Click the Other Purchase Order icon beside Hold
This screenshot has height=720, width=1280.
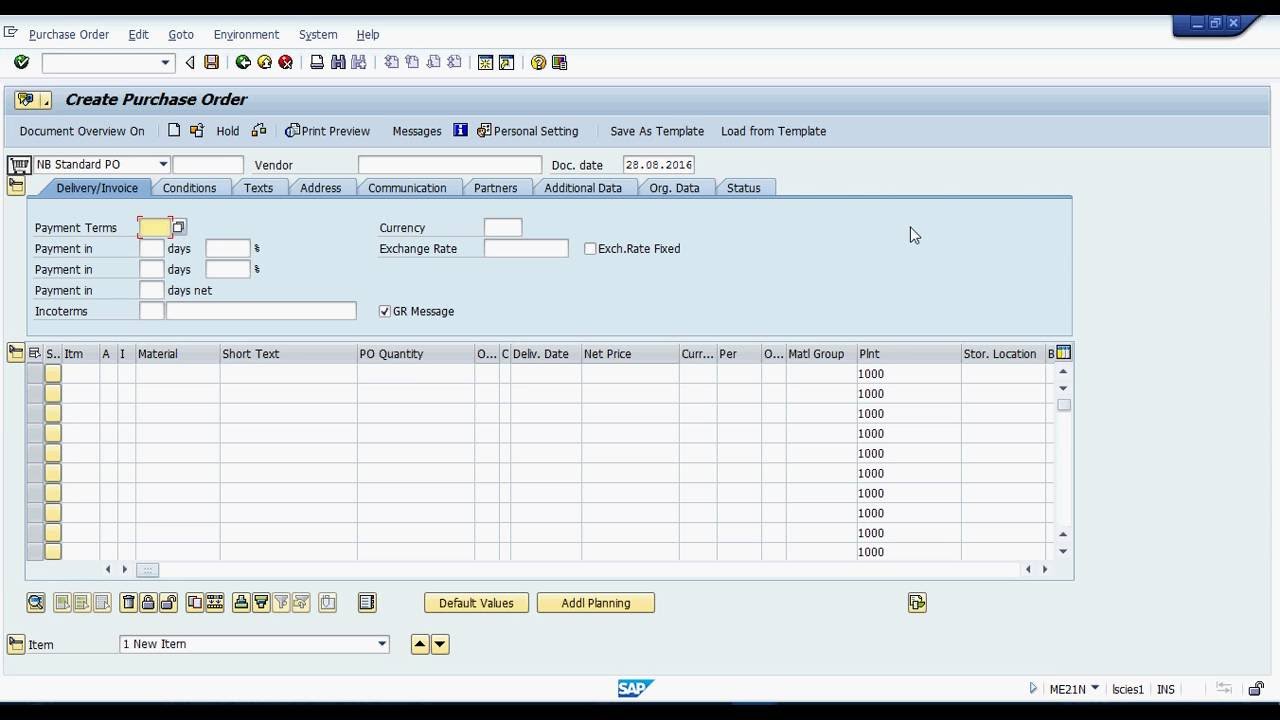point(196,130)
